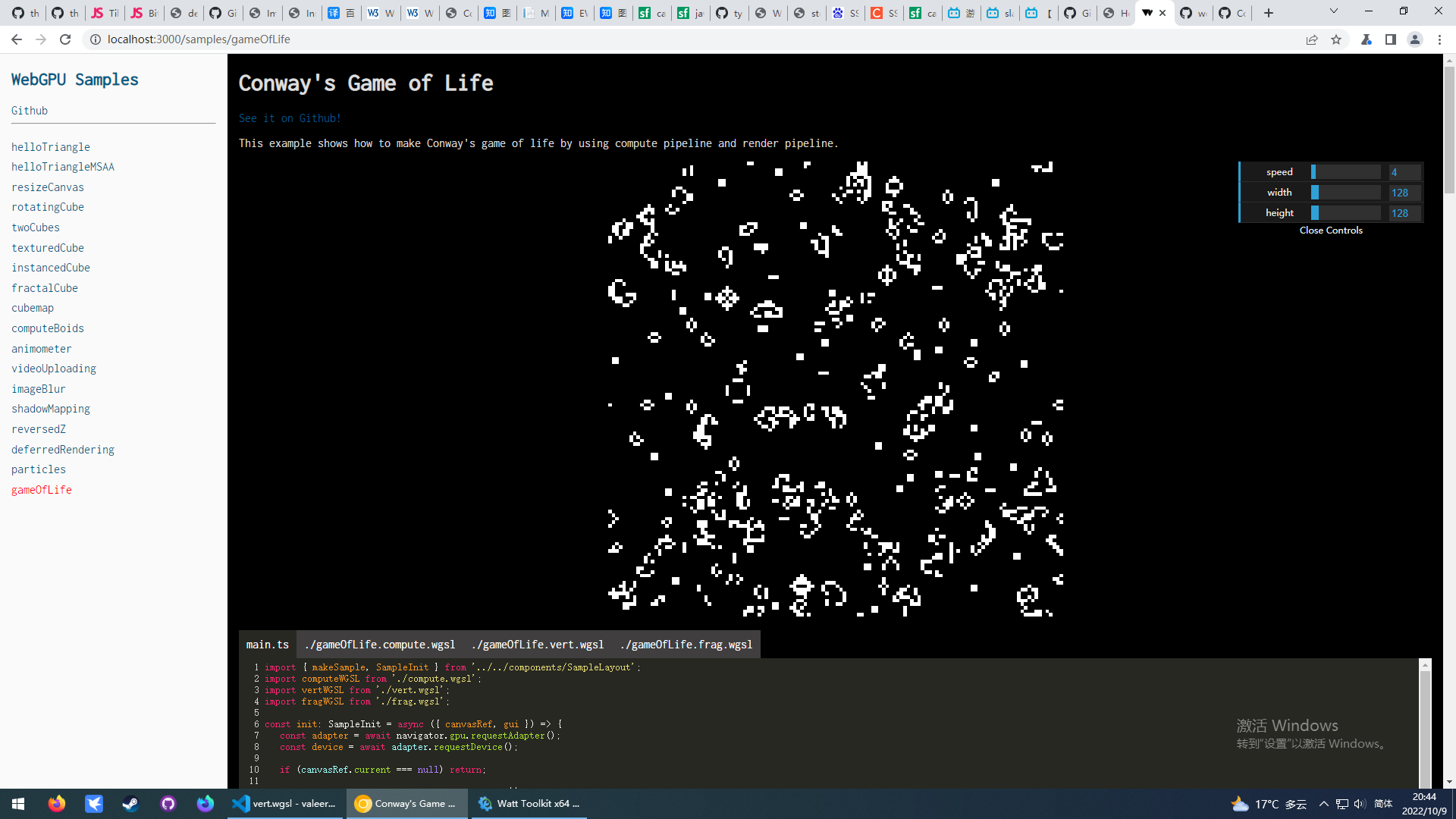Open Firefox from the taskbar
The width and height of the screenshot is (1456, 819).
point(57,804)
